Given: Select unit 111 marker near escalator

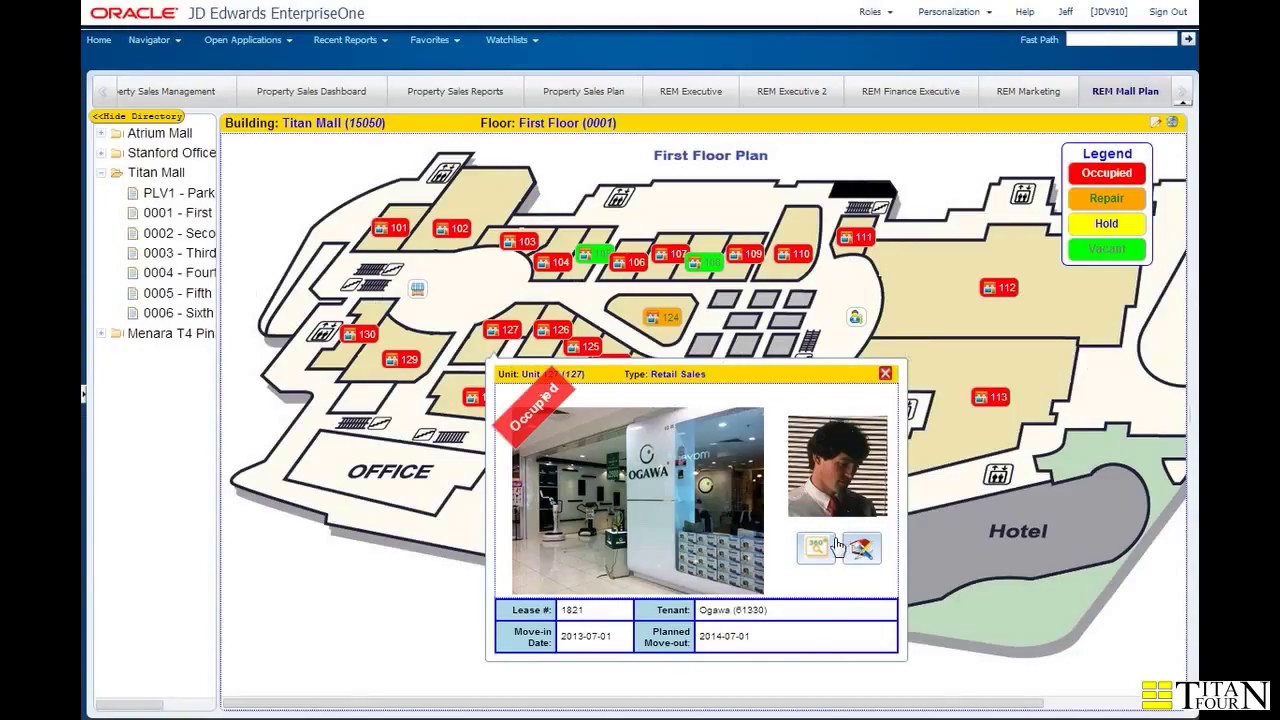Looking at the screenshot, I should point(856,238).
